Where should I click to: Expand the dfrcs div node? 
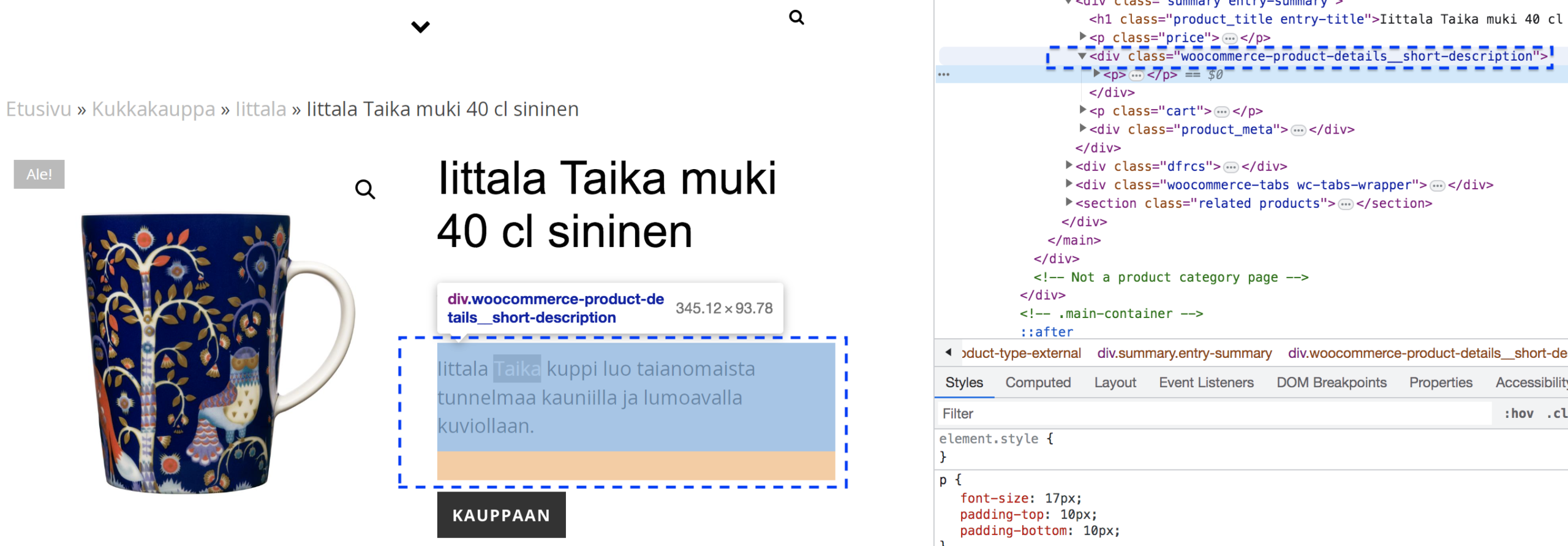coord(1069,165)
